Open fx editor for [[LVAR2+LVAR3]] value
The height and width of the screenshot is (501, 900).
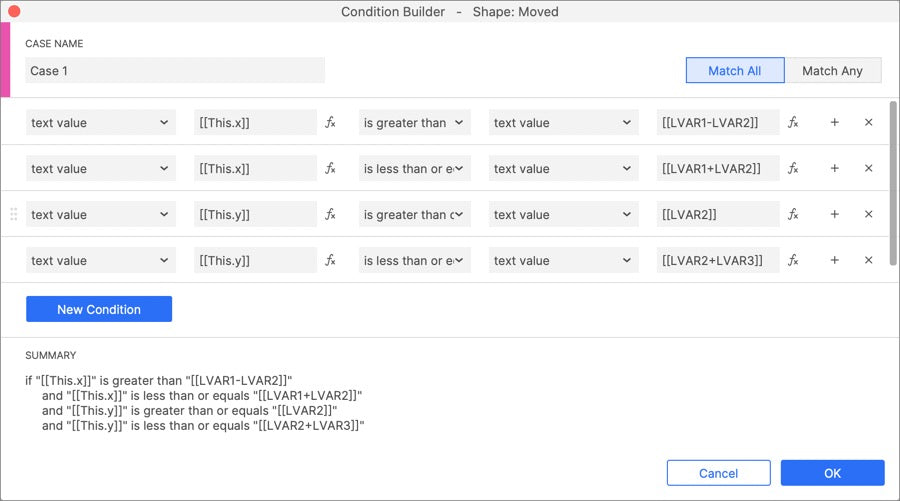[x=793, y=261]
